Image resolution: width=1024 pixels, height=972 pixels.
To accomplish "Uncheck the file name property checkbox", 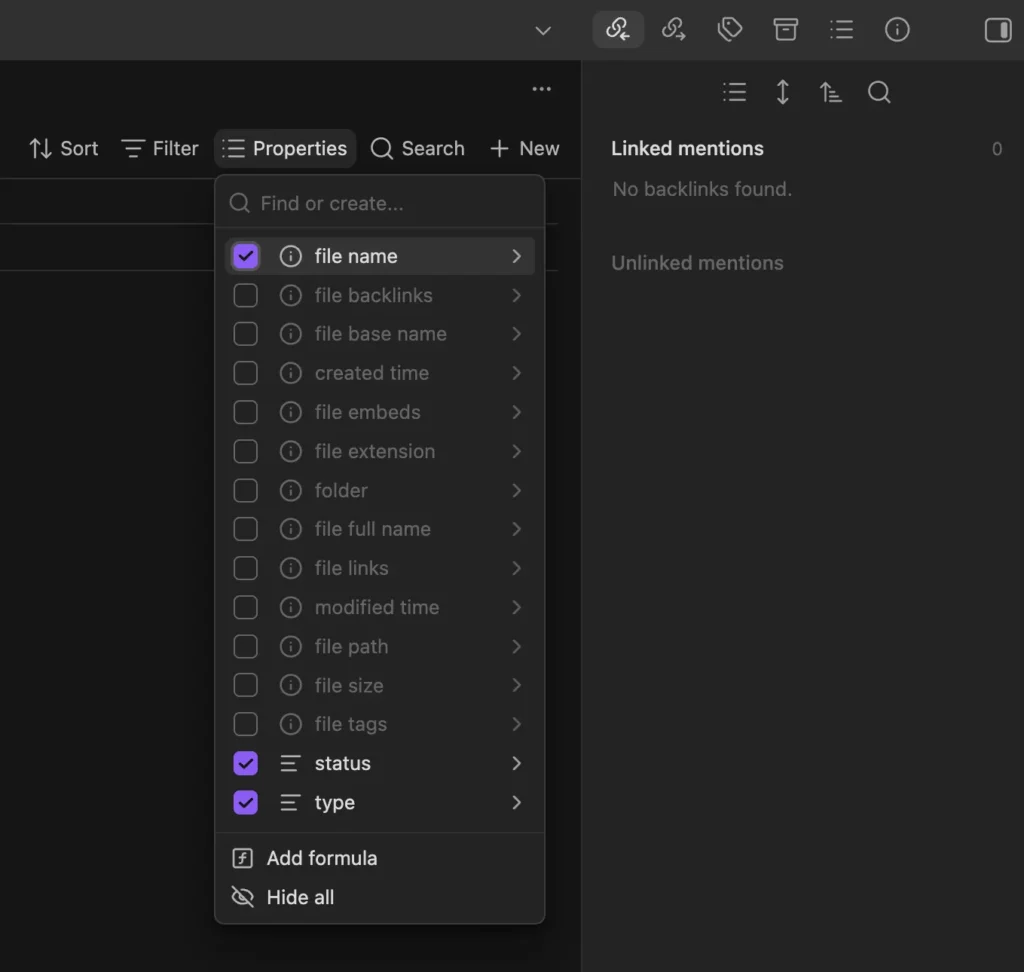I will (246, 256).
